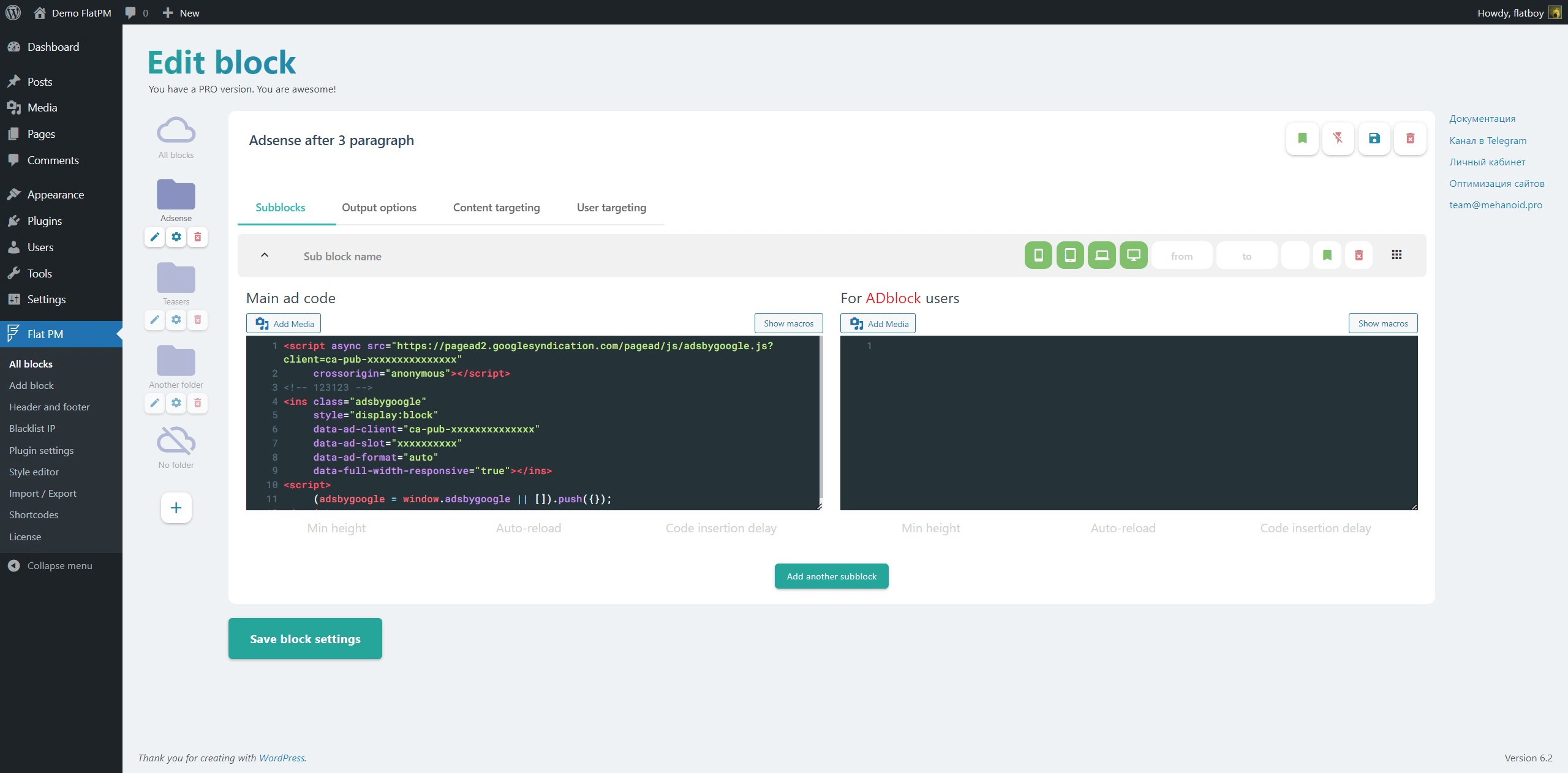Delete Another folder with trash icon
The width and height of the screenshot is (1568, 773).
[197, 403]
